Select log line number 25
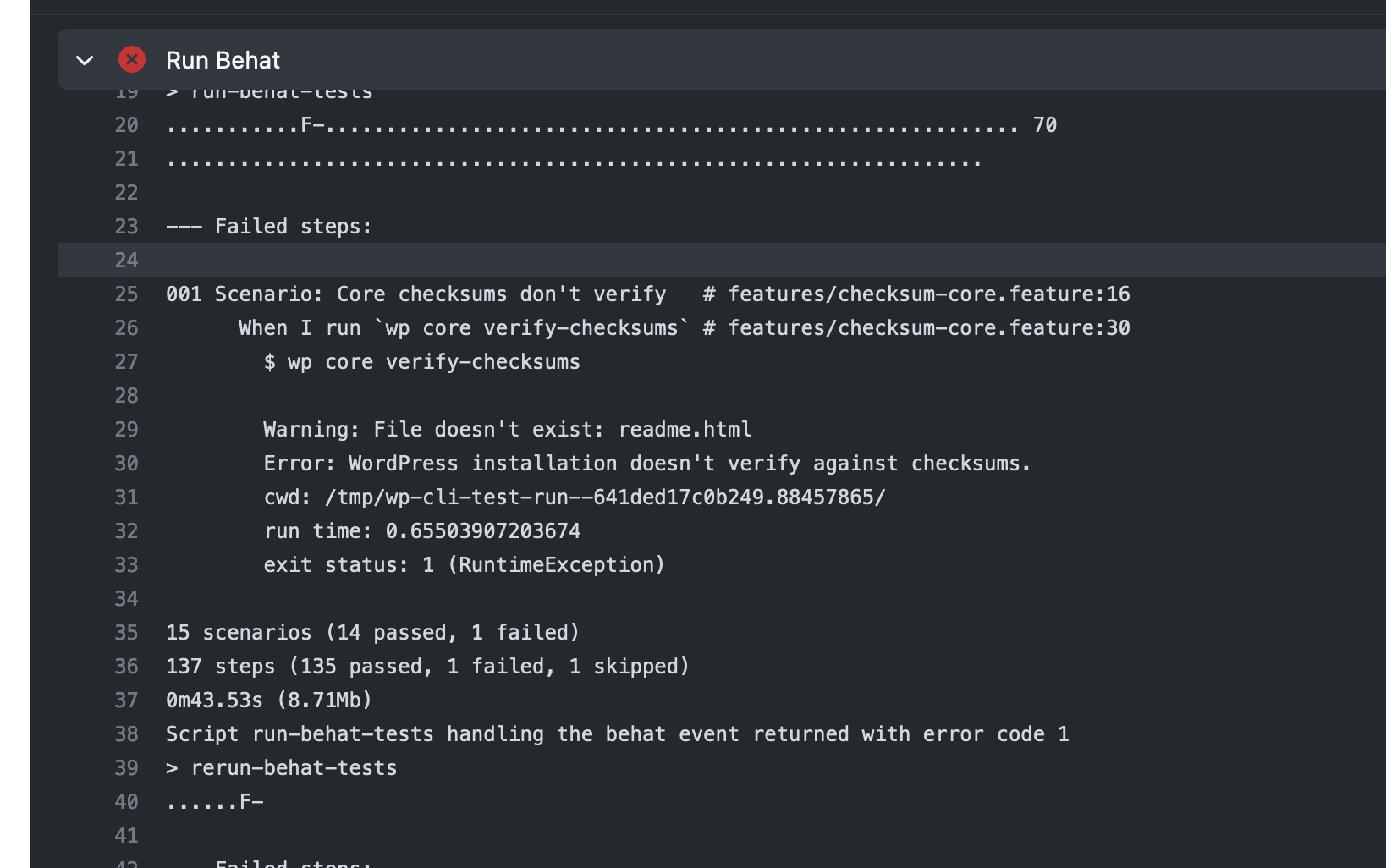This screenshot has height=868, width=1386. point(127,294)
